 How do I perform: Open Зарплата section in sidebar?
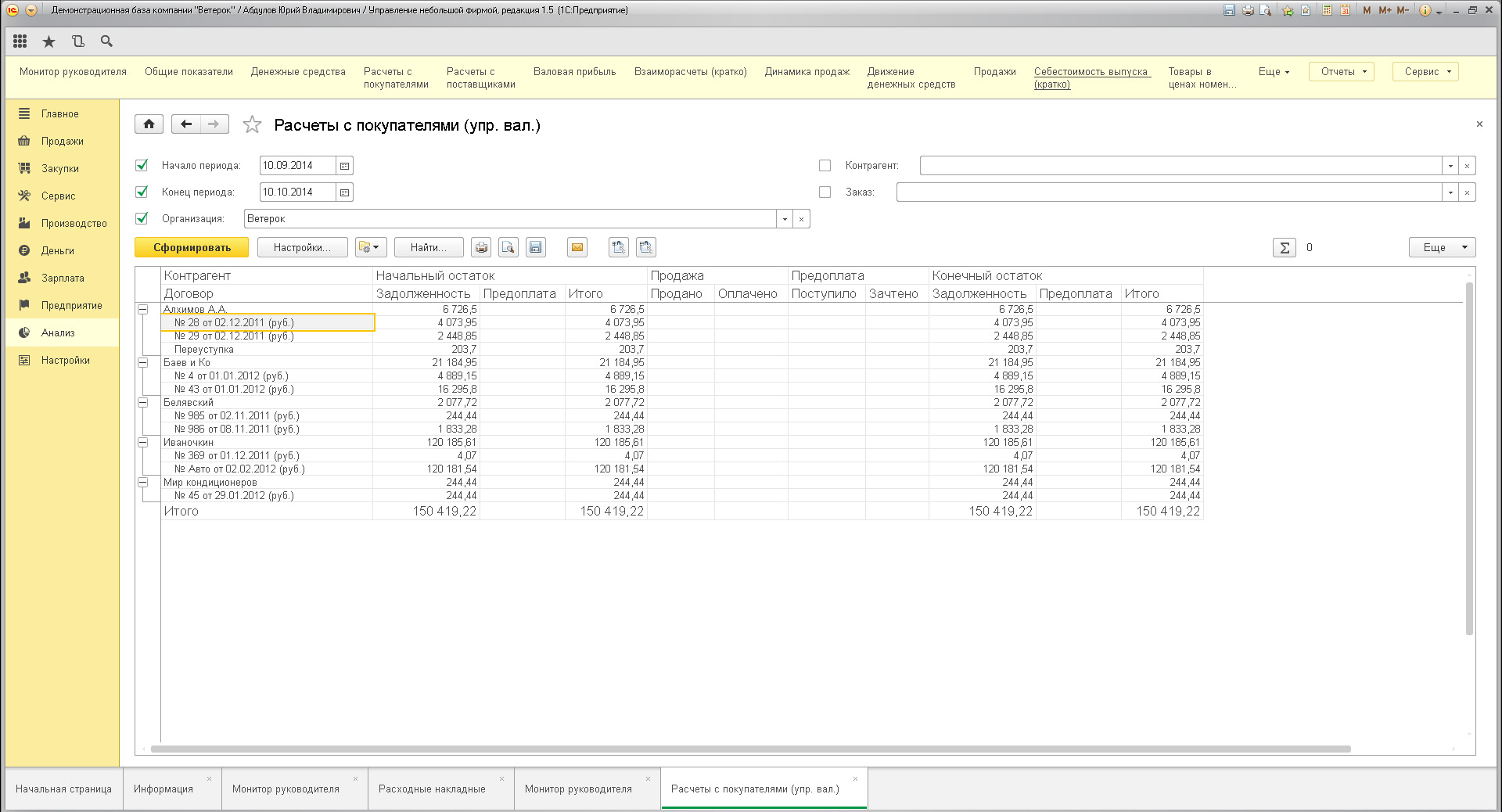point(63,278)
